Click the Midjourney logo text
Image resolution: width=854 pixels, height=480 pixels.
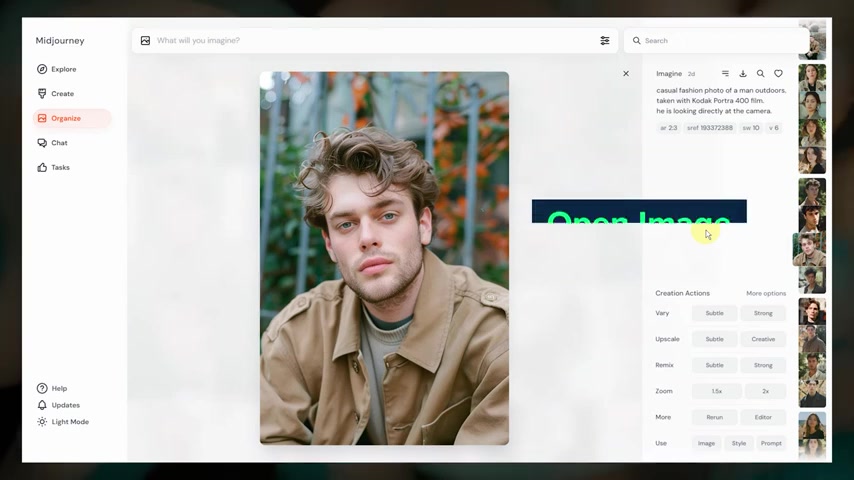coord(60,41)
